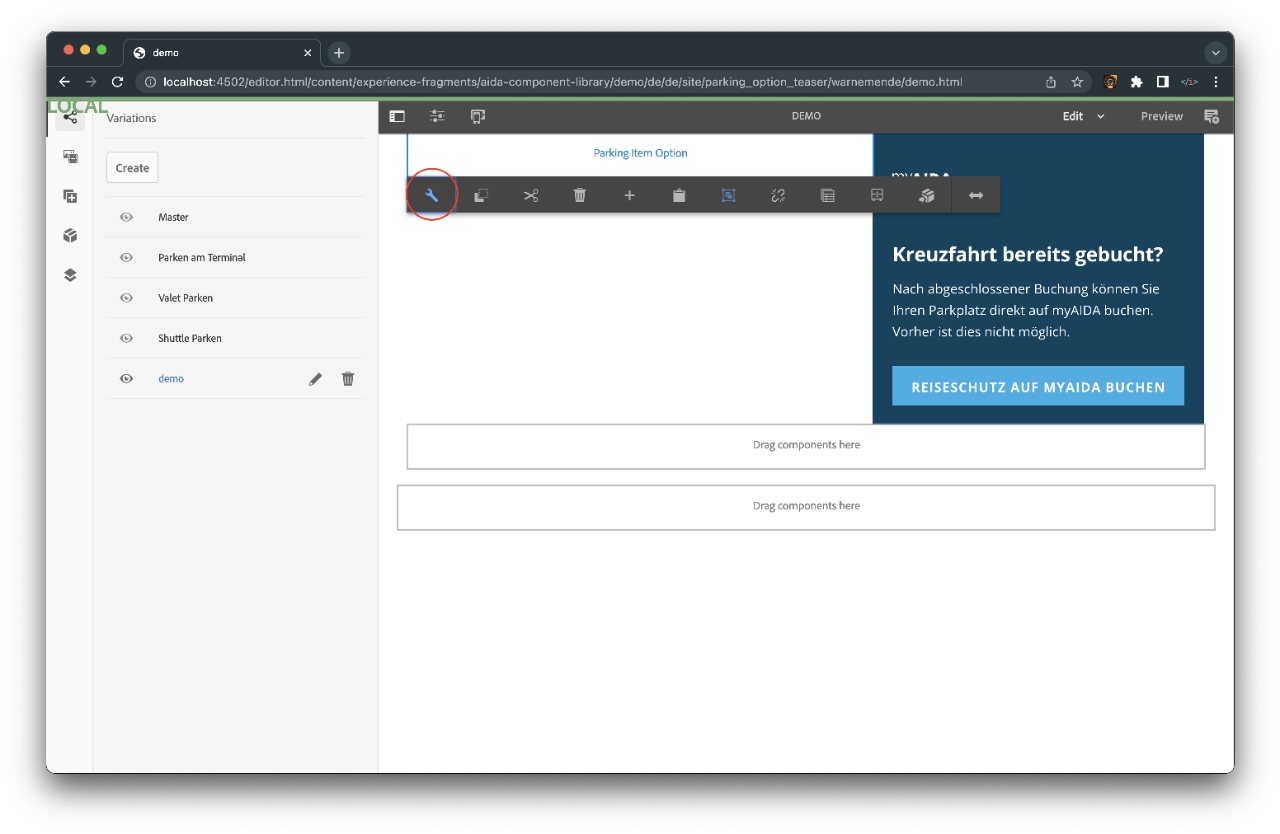Delete the selected component with toolbar trash icon
Screen dimensions: 1280x834
pyautogui.click(x=580, y=196)
